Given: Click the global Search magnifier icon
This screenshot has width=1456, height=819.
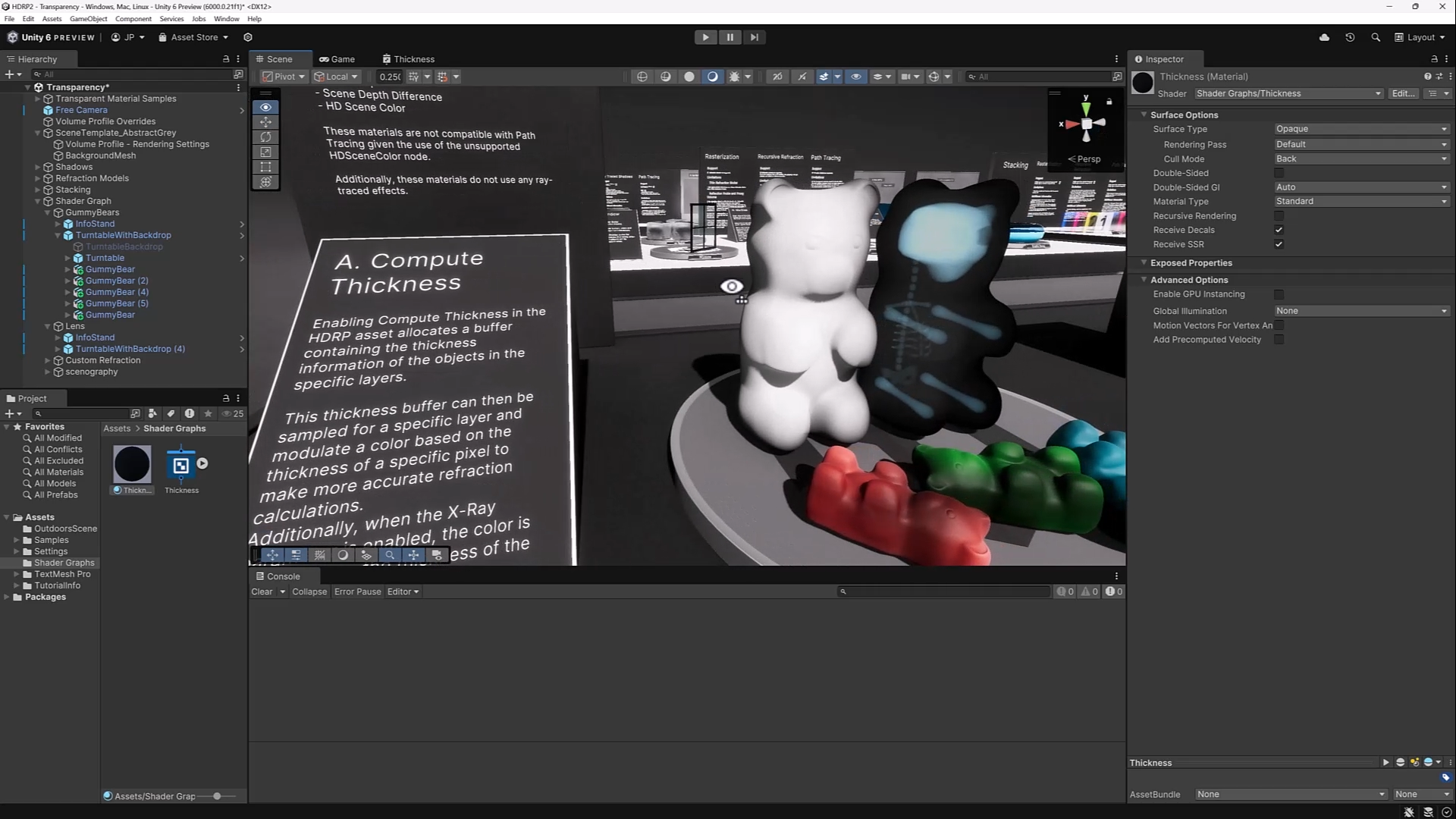Looking at the screenshot, I should 1376,37.
